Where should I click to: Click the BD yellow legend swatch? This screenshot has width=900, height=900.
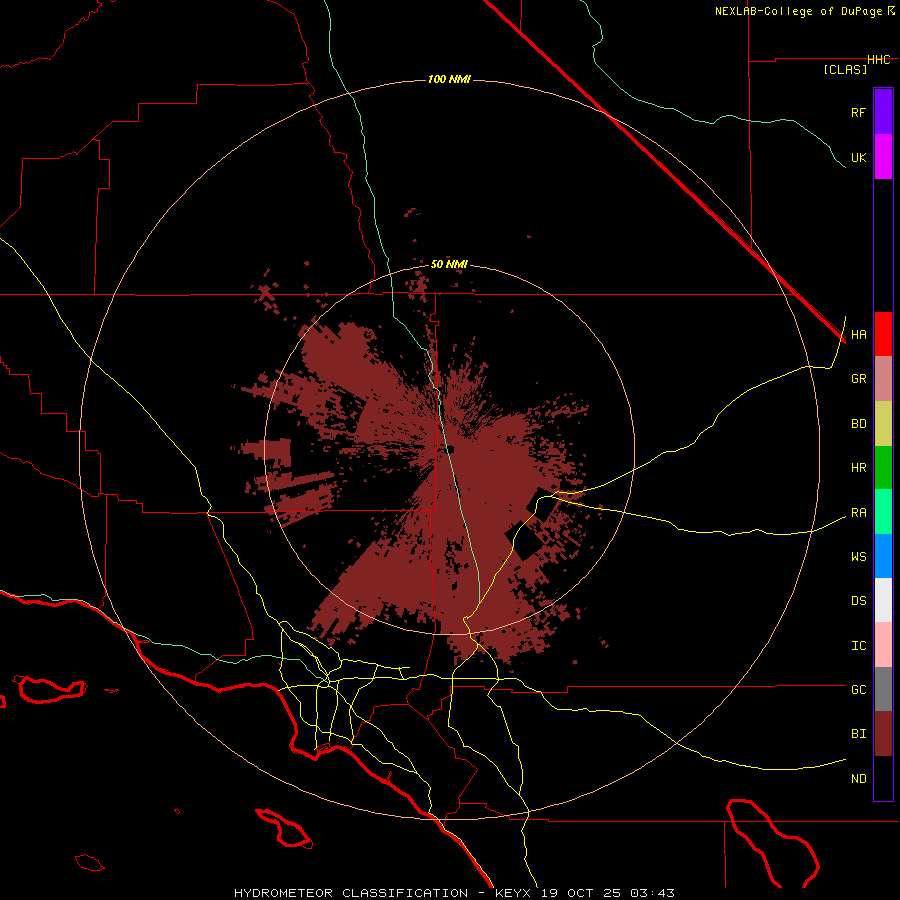pyautogui.click(x=883, y=424)
